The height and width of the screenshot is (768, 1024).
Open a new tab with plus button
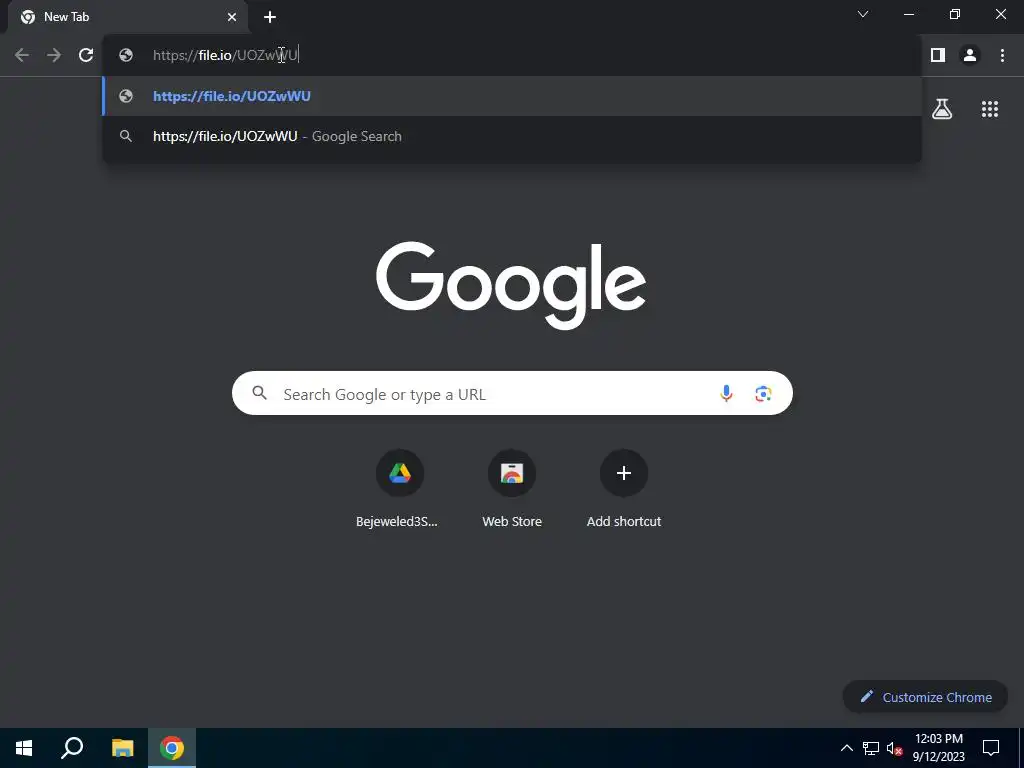click(270, 17)
